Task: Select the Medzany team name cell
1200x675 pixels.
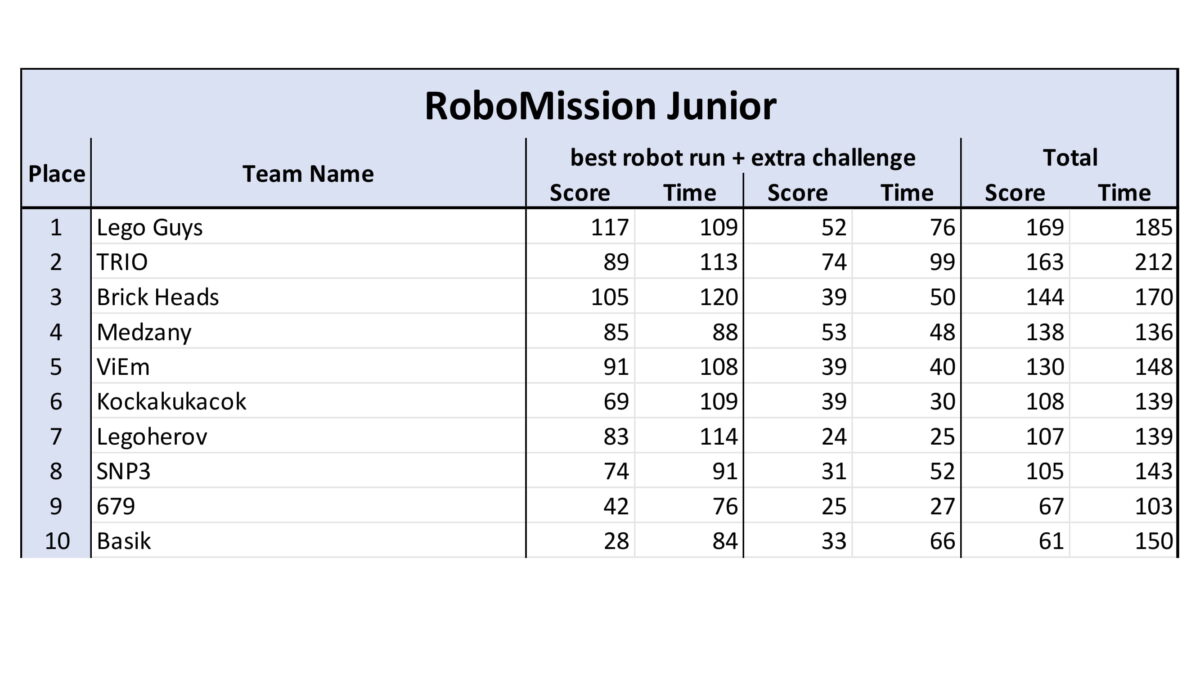Action: [308, 332]
